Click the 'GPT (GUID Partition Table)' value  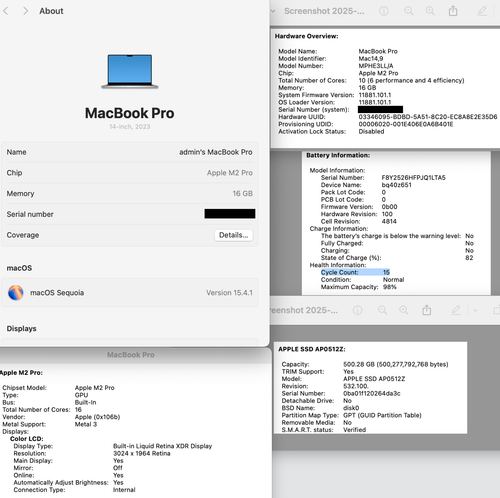tap(382, 415)
